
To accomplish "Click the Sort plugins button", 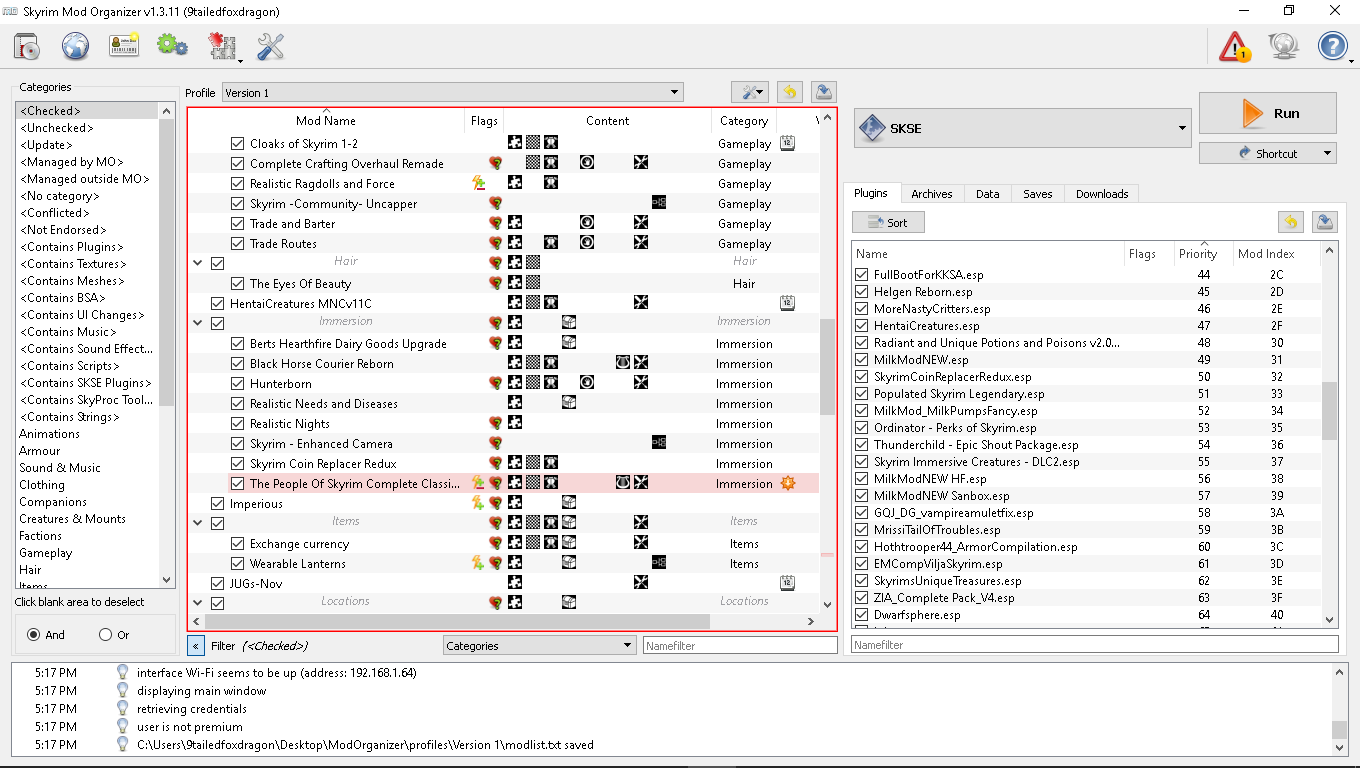I will (x=888, y=223).
